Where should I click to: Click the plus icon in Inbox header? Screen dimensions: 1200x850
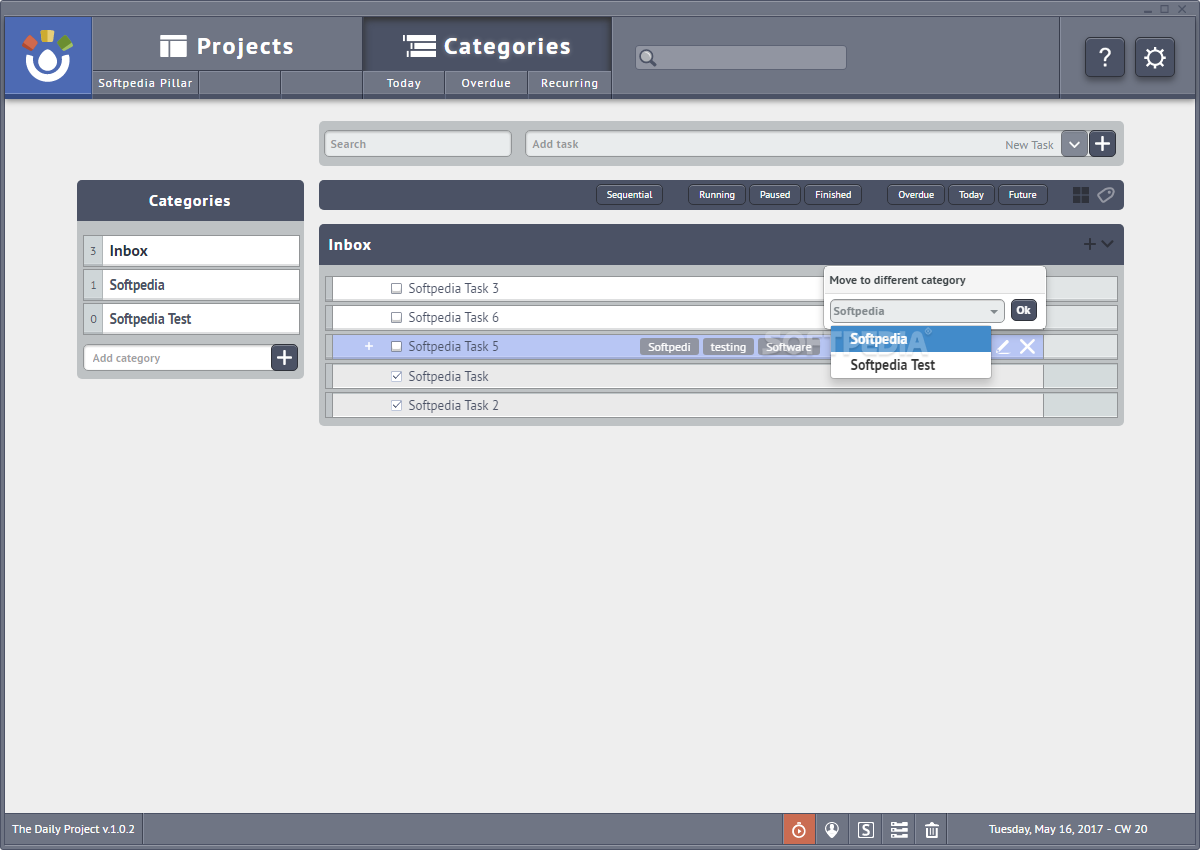(1090, 244)
